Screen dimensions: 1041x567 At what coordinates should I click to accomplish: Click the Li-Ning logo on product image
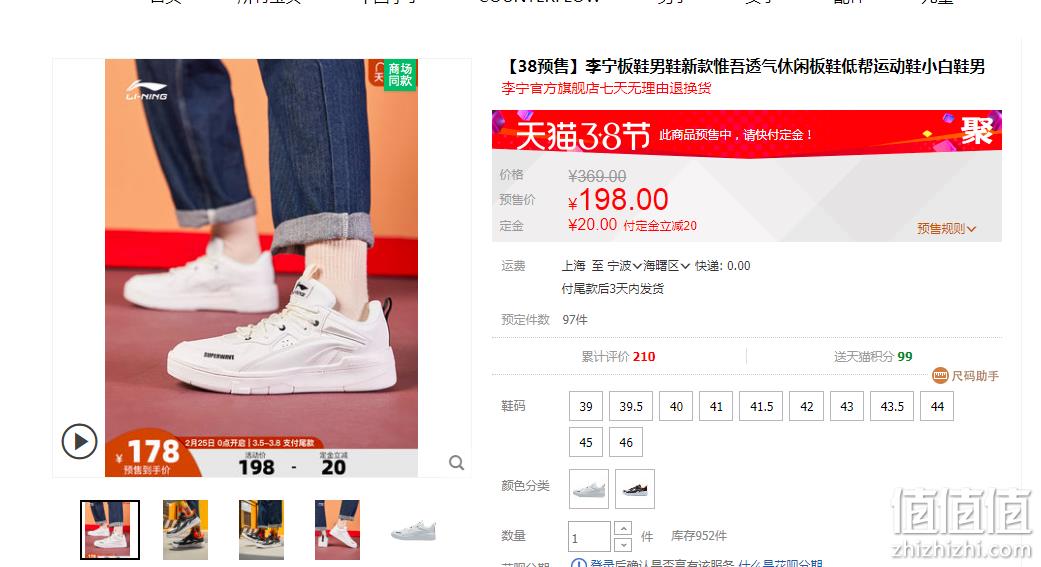pyautogui.click(x=147, y=90)
